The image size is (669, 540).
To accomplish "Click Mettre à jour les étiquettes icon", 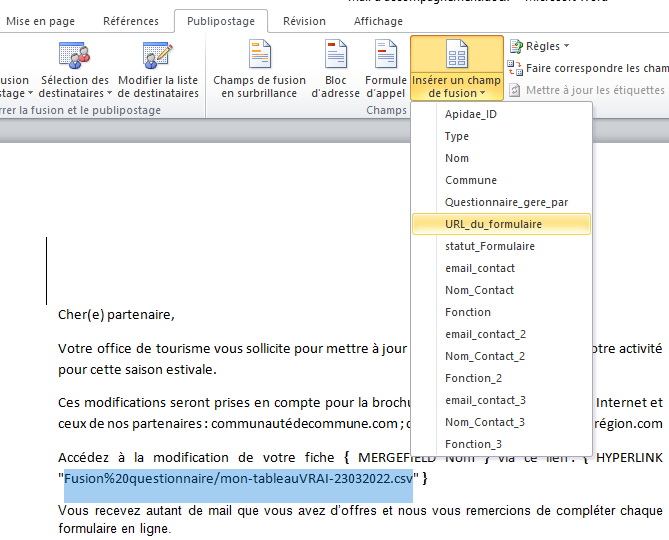I will [515, 90].
